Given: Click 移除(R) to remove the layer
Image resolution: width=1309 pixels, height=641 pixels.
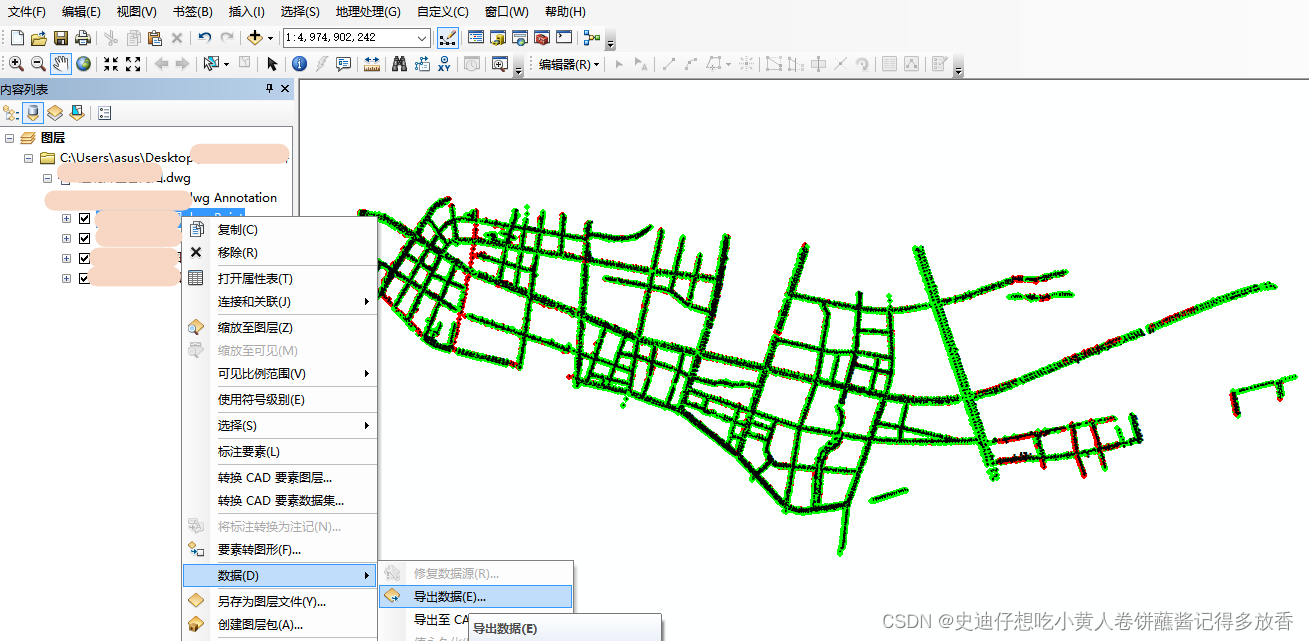Looking at the screenshot, I should tap(240, 252).
